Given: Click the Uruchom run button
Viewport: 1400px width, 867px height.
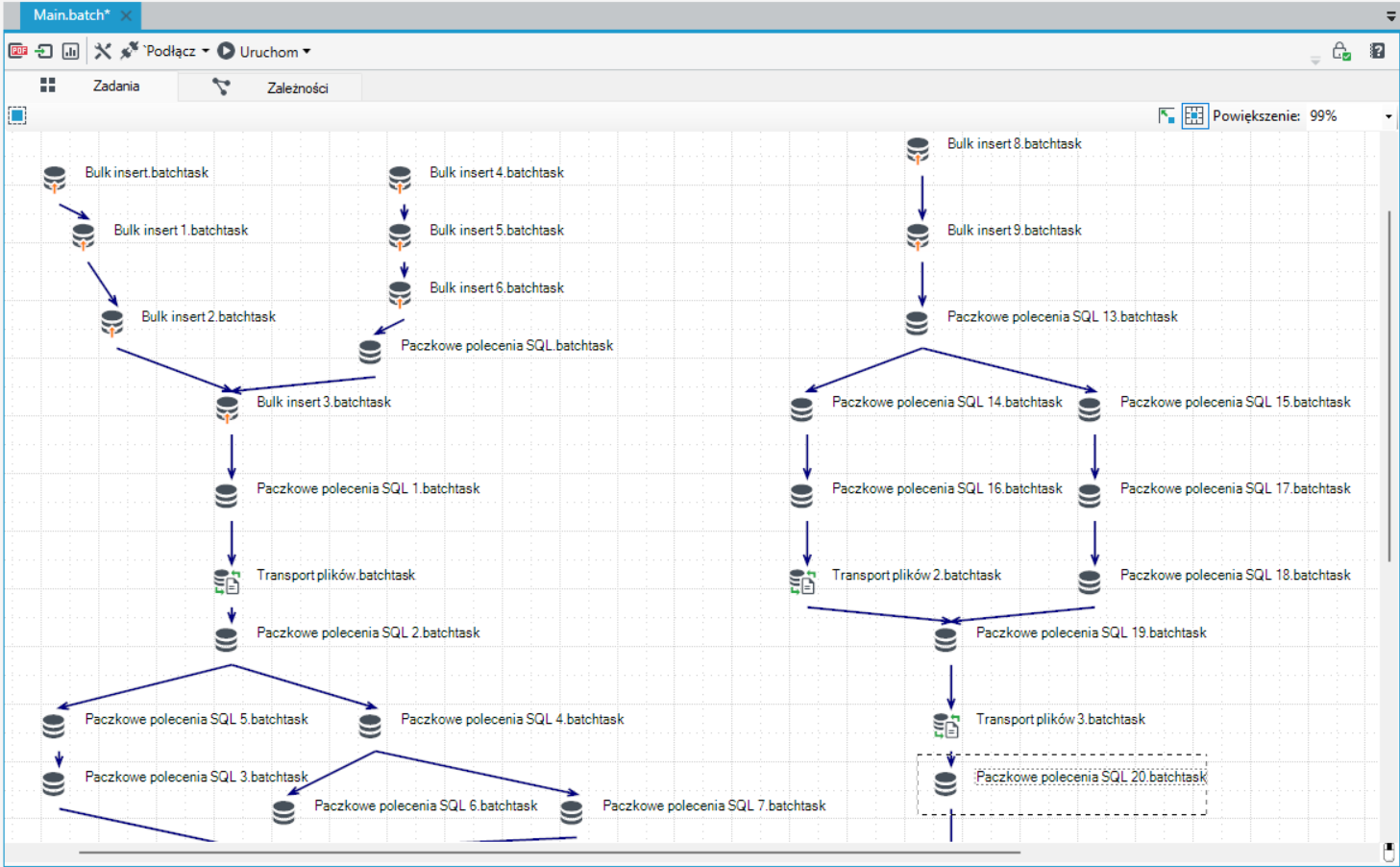Looking at the screenshot, I should [258, 51].
